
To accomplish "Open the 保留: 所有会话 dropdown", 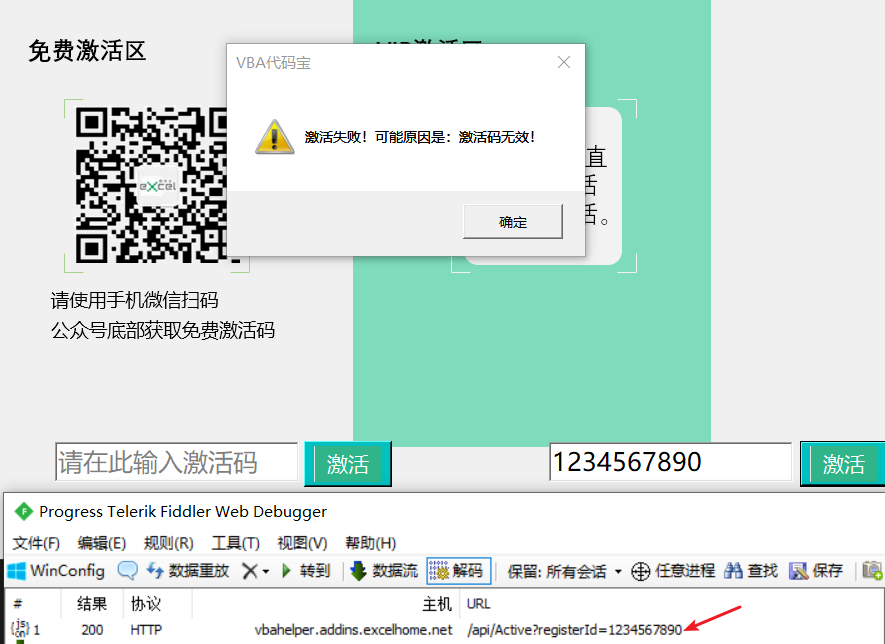I will coord(564,571).
